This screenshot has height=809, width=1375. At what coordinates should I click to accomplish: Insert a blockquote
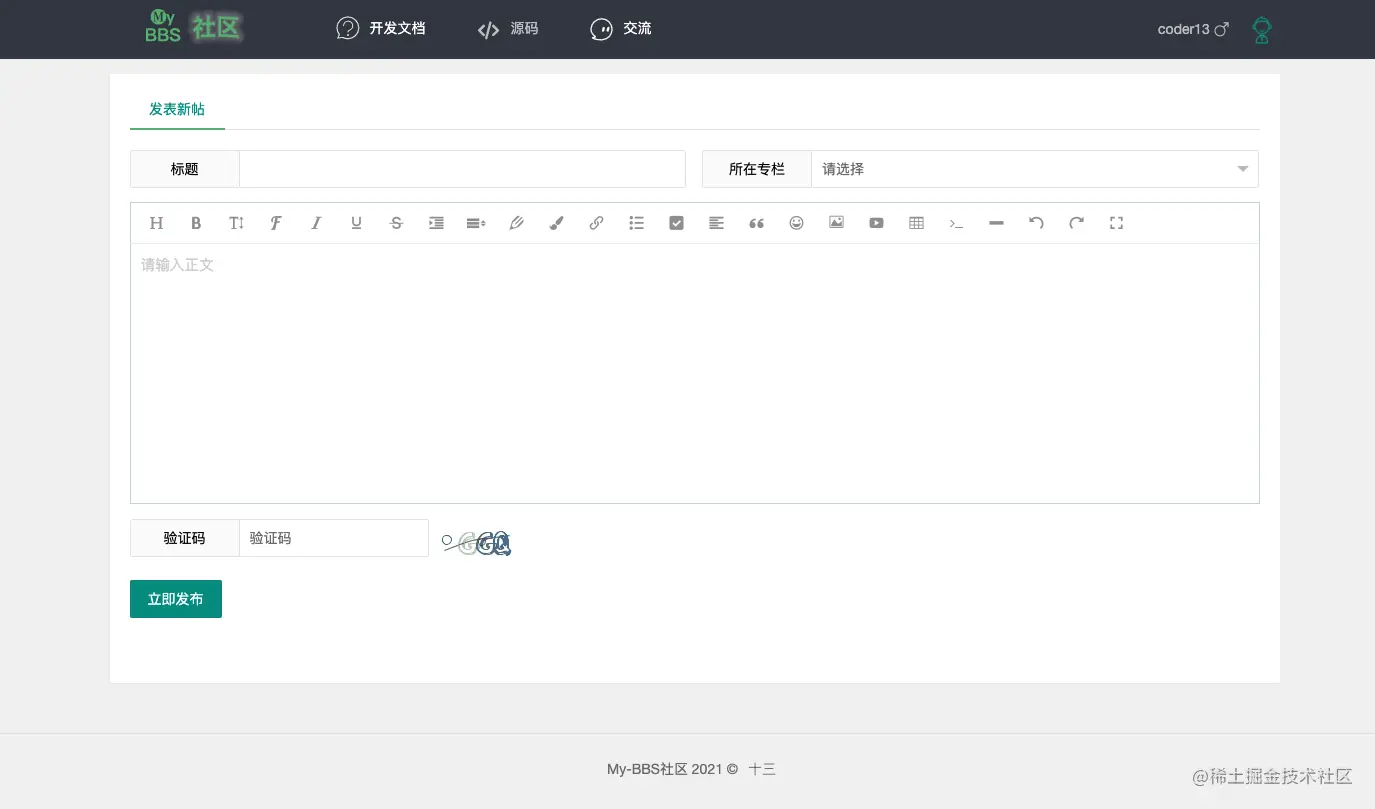pos(756,223)
